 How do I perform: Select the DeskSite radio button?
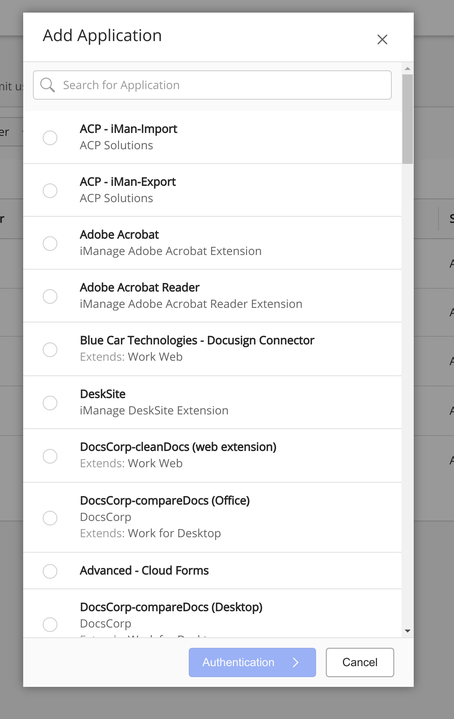pyautogui.click(x=50, y=403)
